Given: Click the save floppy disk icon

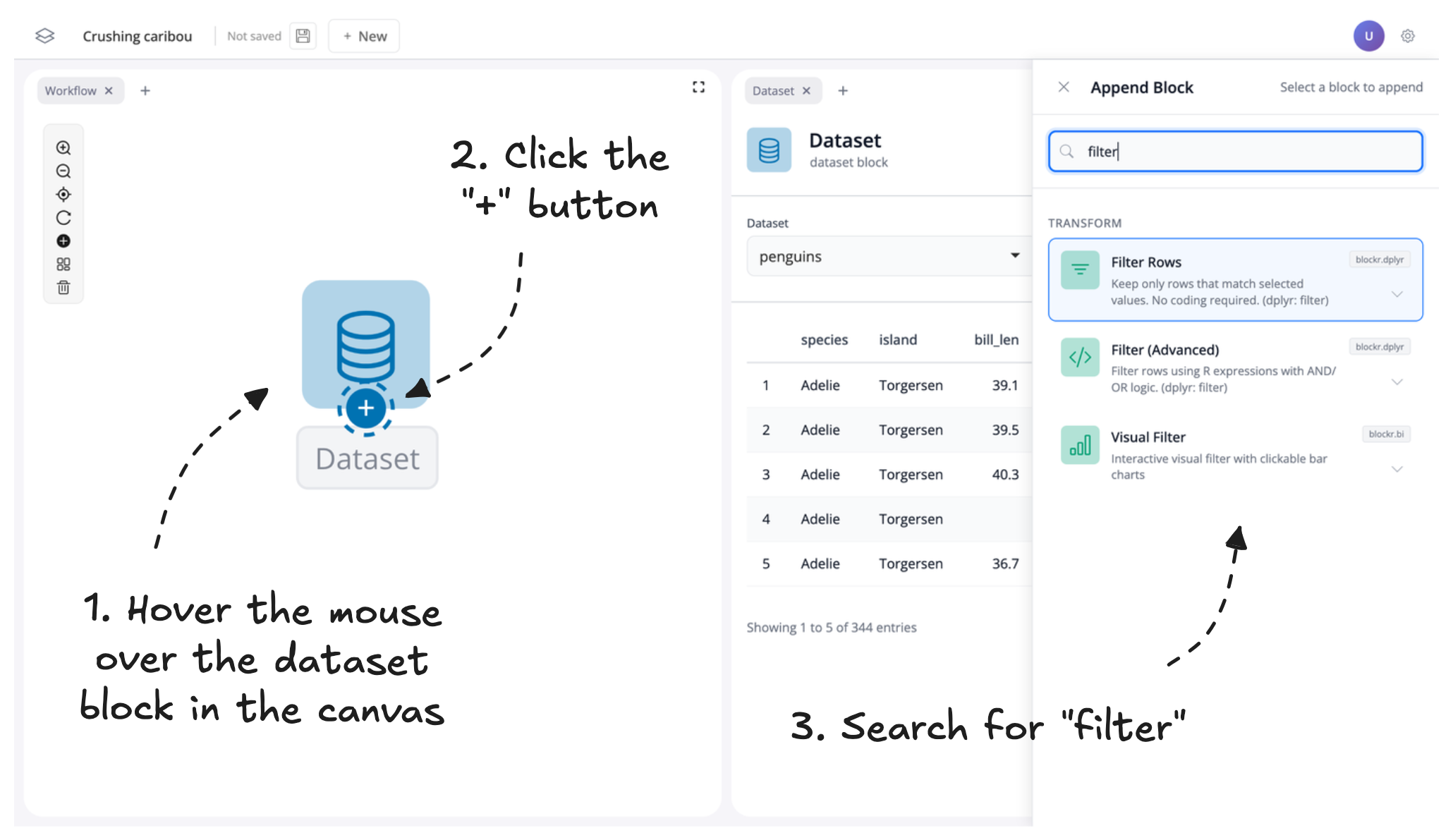Looking at the screenshot, I should (x=303, y=36).
